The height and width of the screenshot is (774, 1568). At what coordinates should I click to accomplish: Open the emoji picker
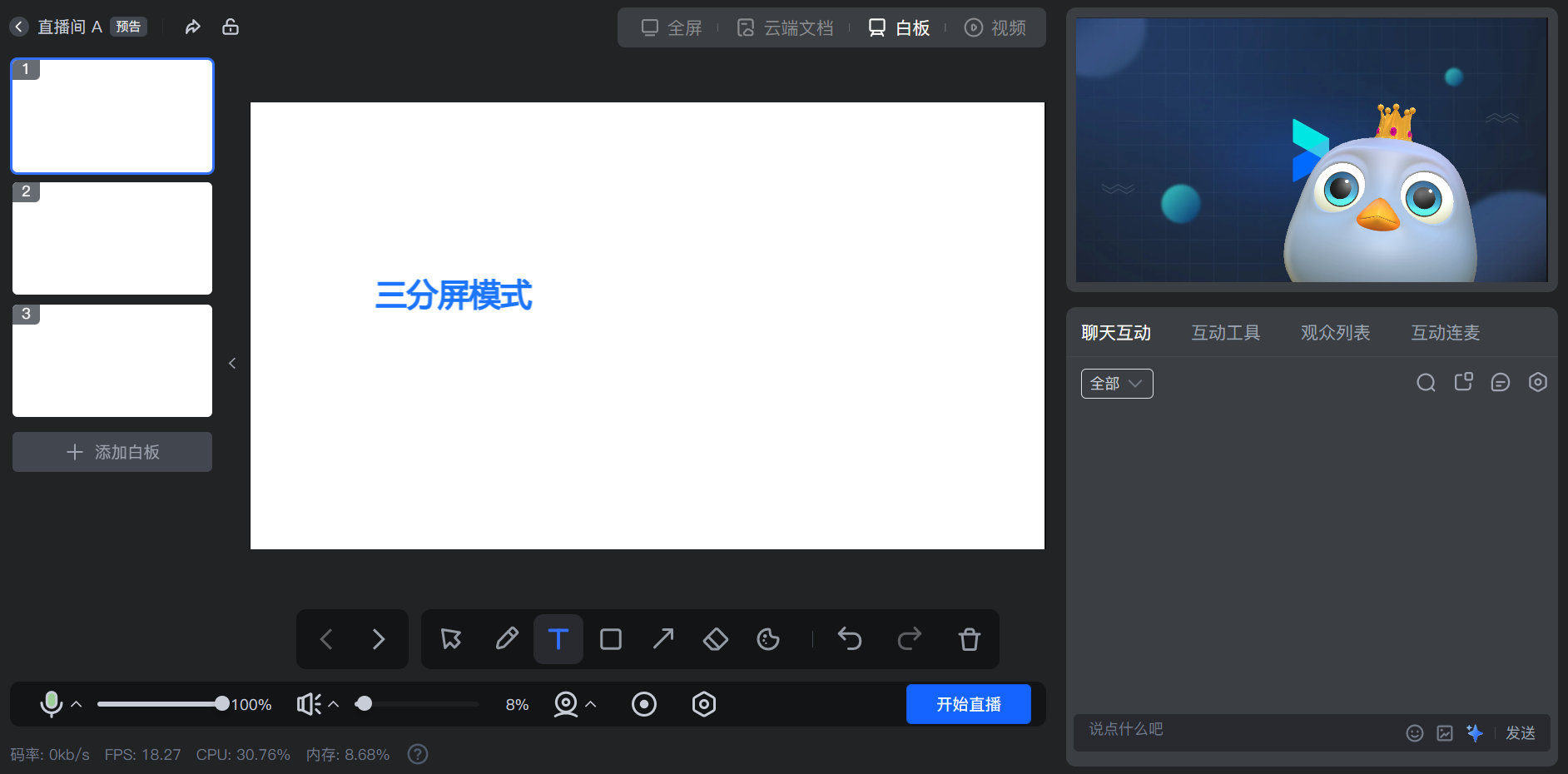[x=1415, y=733]
